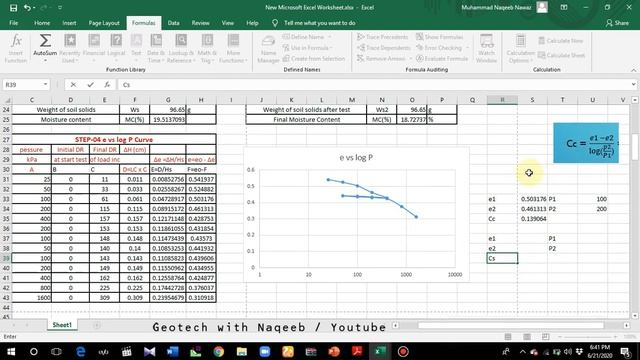Open Lookup & Reference functions icon
This screenshot has width=640, height=360.
(x=181, y=41)
